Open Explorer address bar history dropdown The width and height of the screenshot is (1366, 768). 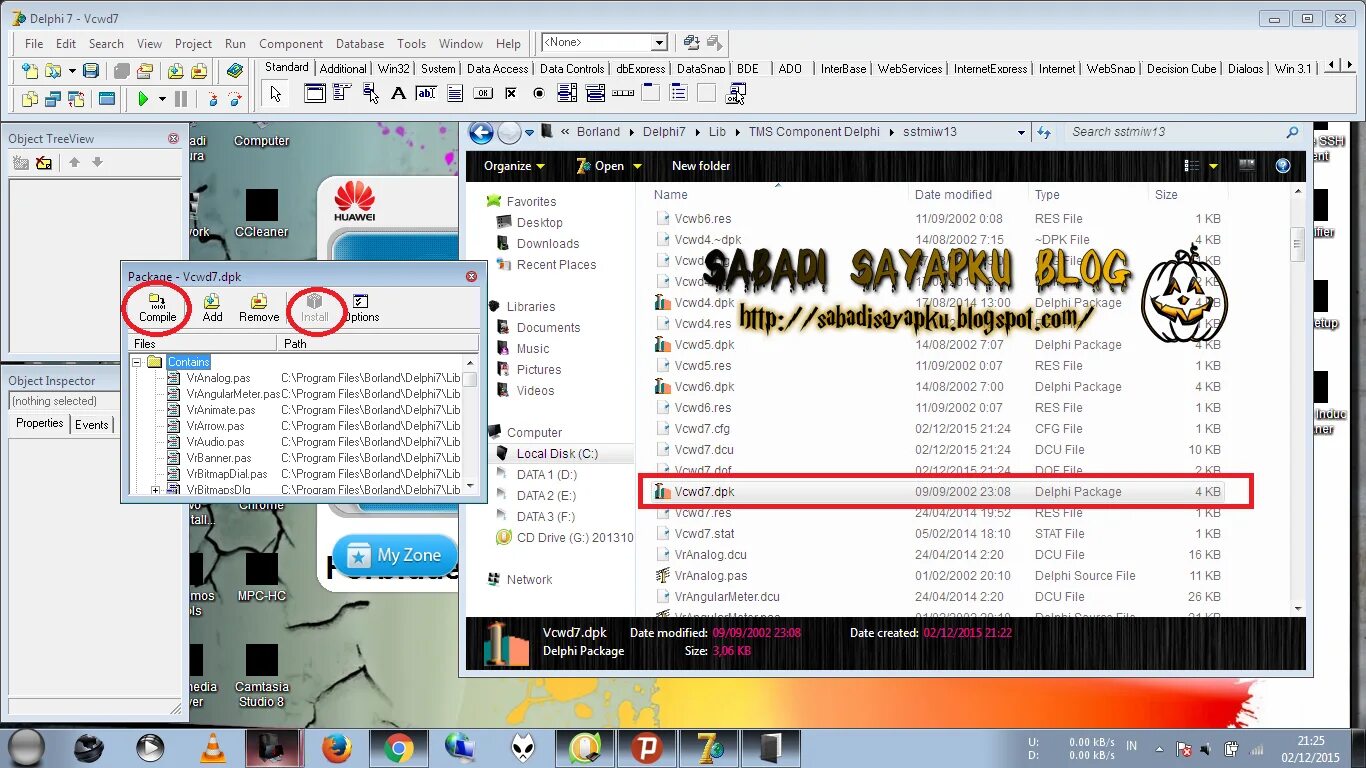point(1021,132)
